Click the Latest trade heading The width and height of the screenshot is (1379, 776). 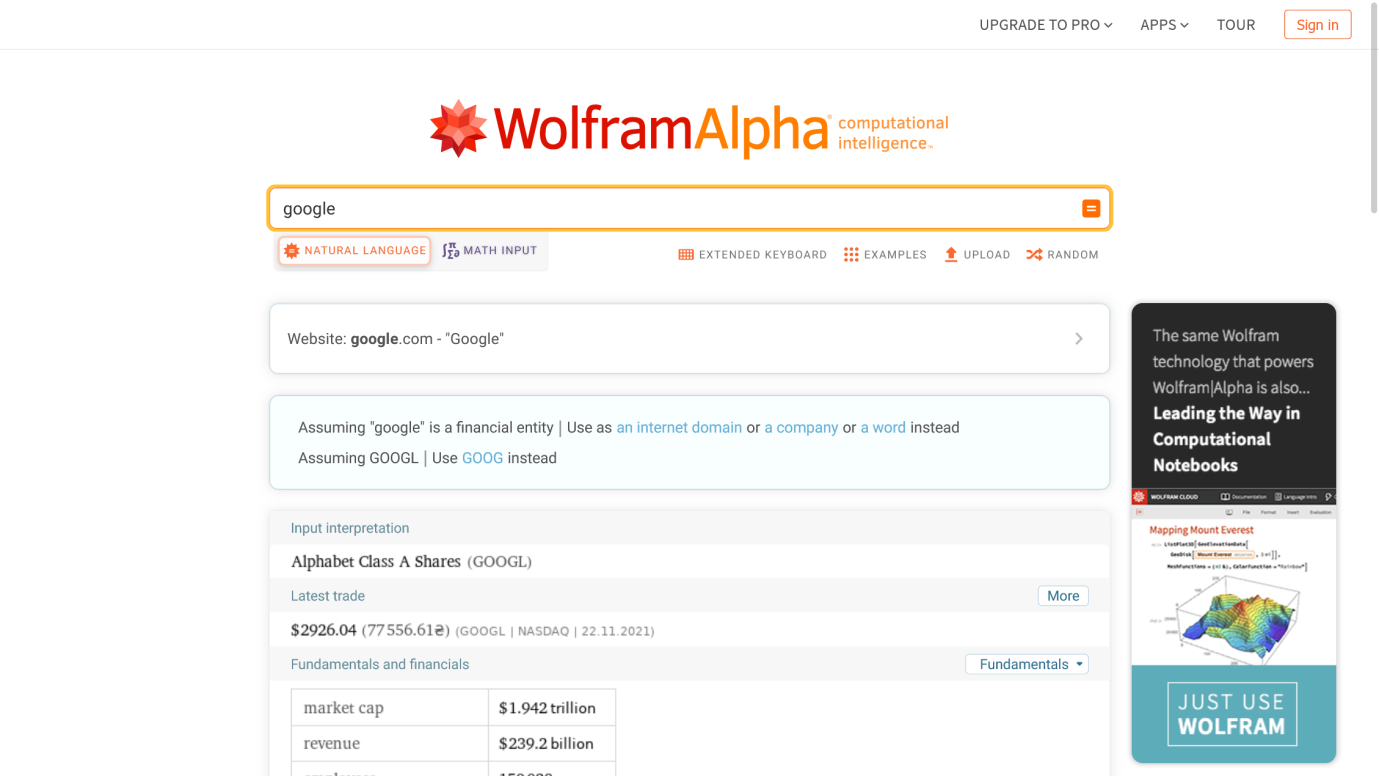[328, 596]
